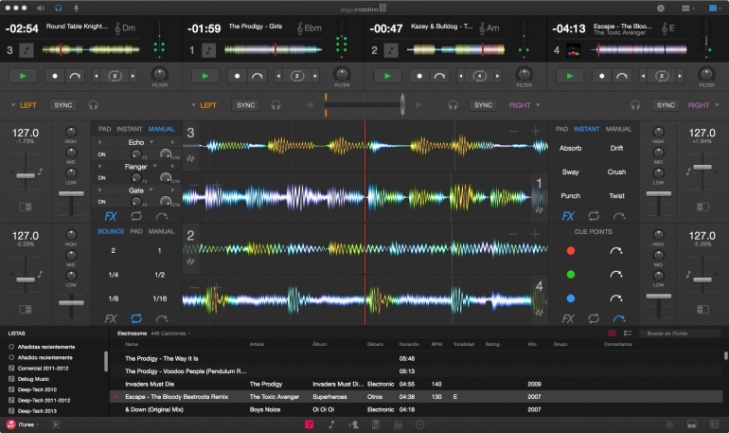Click the blue display mode icon in title bar
This screenshot has height=433, width=729.
pyautogui.click(x=713, y=8)
